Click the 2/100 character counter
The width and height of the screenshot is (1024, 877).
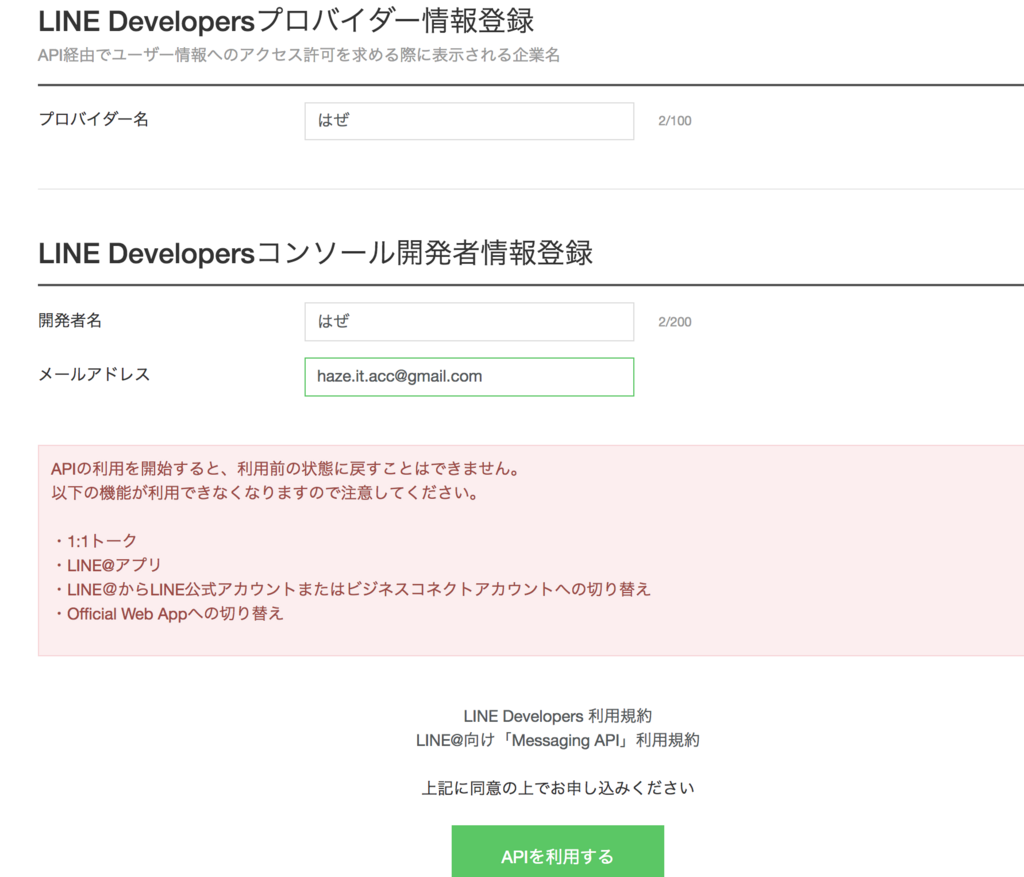(675, 121)
